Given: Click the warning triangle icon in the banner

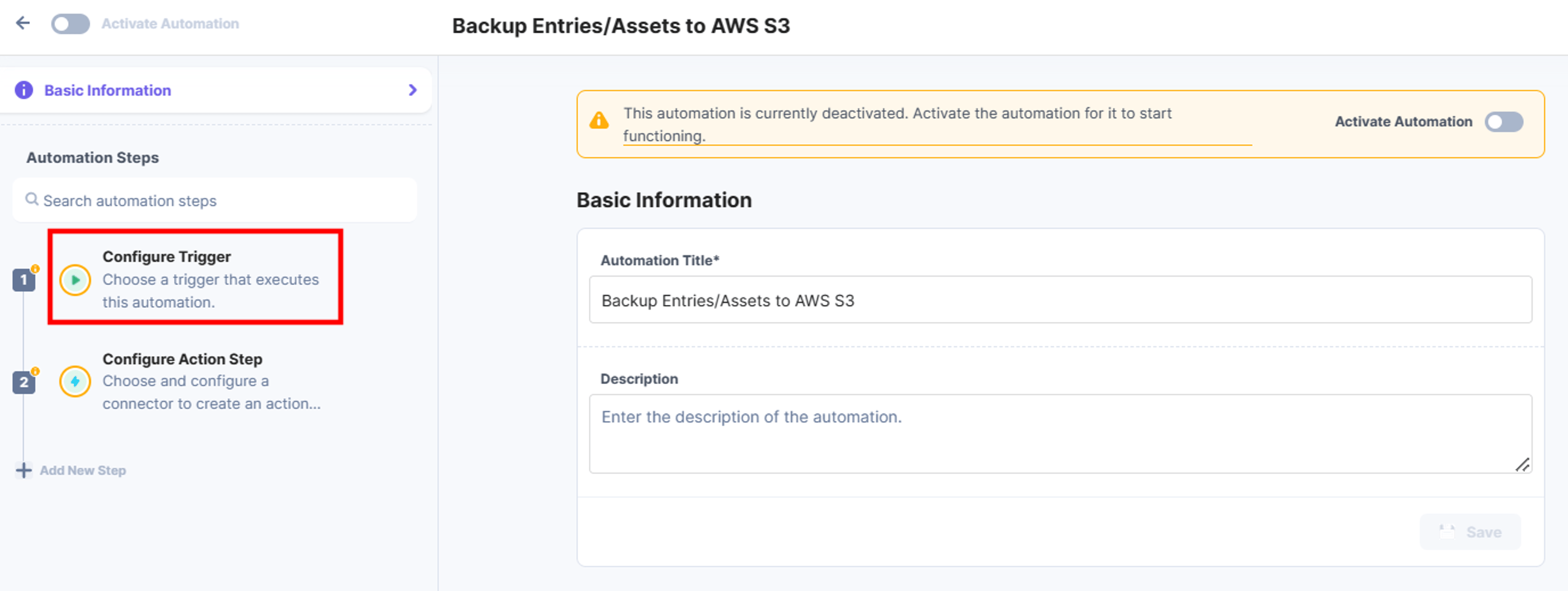Looking at the screenshot, I should click(x=599, y=120).
